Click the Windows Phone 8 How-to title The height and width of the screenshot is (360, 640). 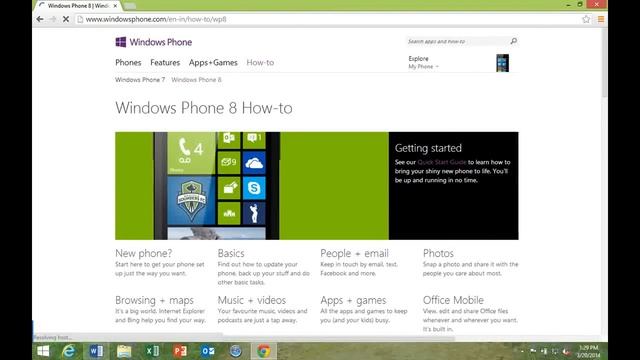(x=204, y=108)
